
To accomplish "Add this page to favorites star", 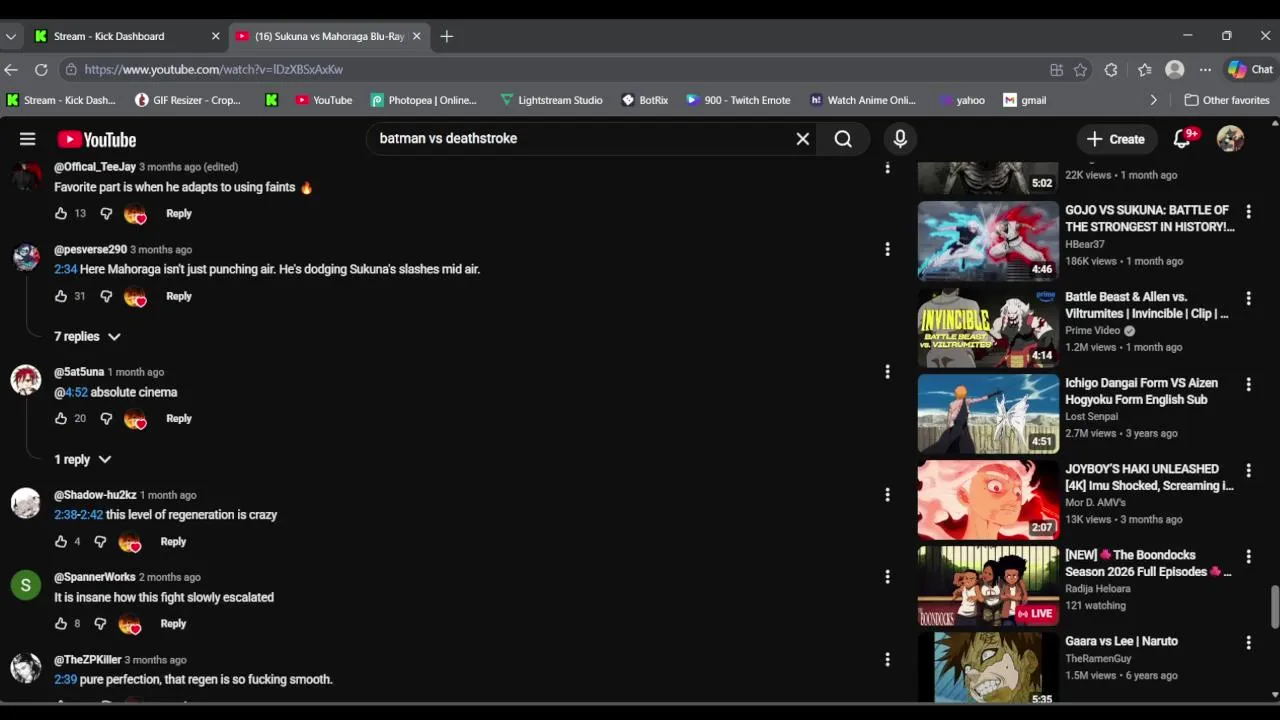I will tap(1080, 70).
